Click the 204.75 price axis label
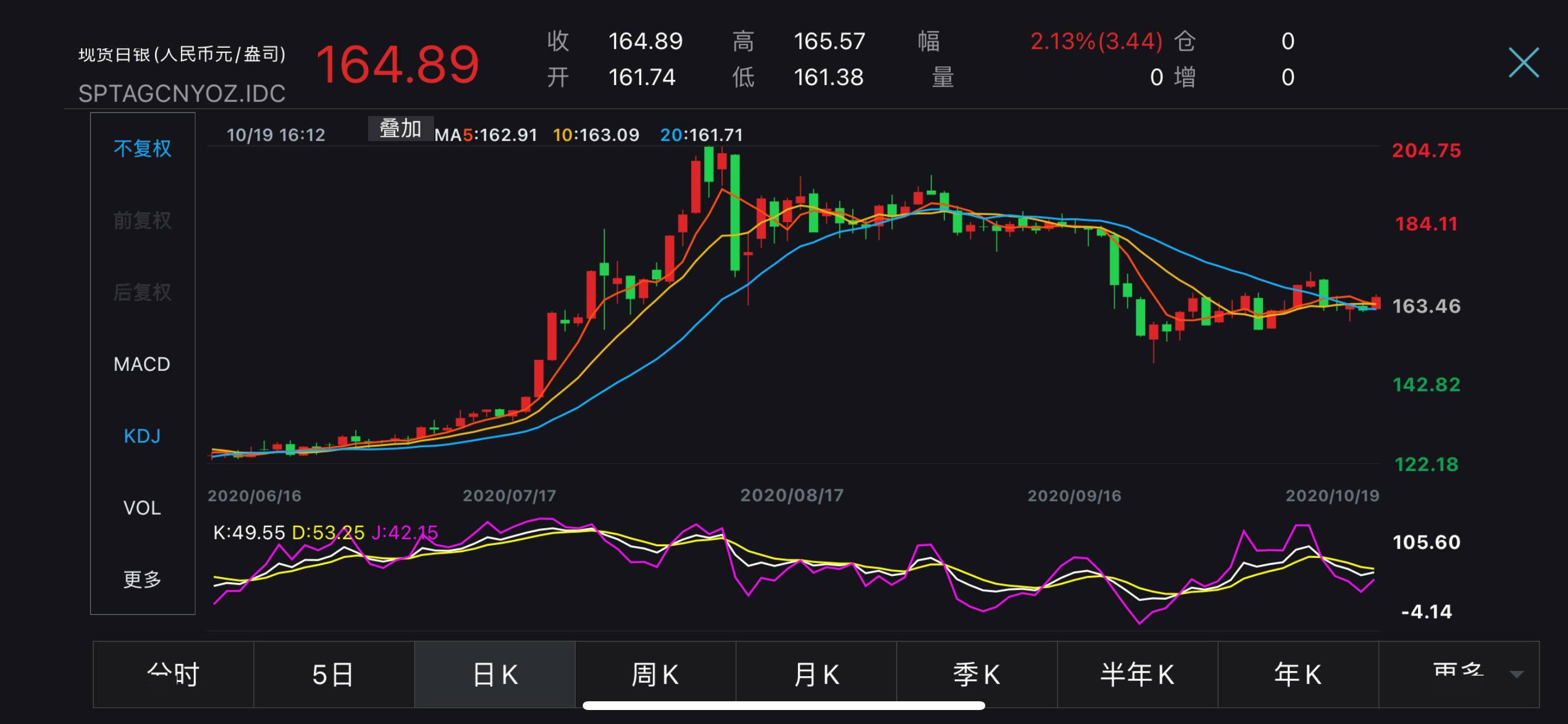1568x724 pixels. pos(1426,150)
